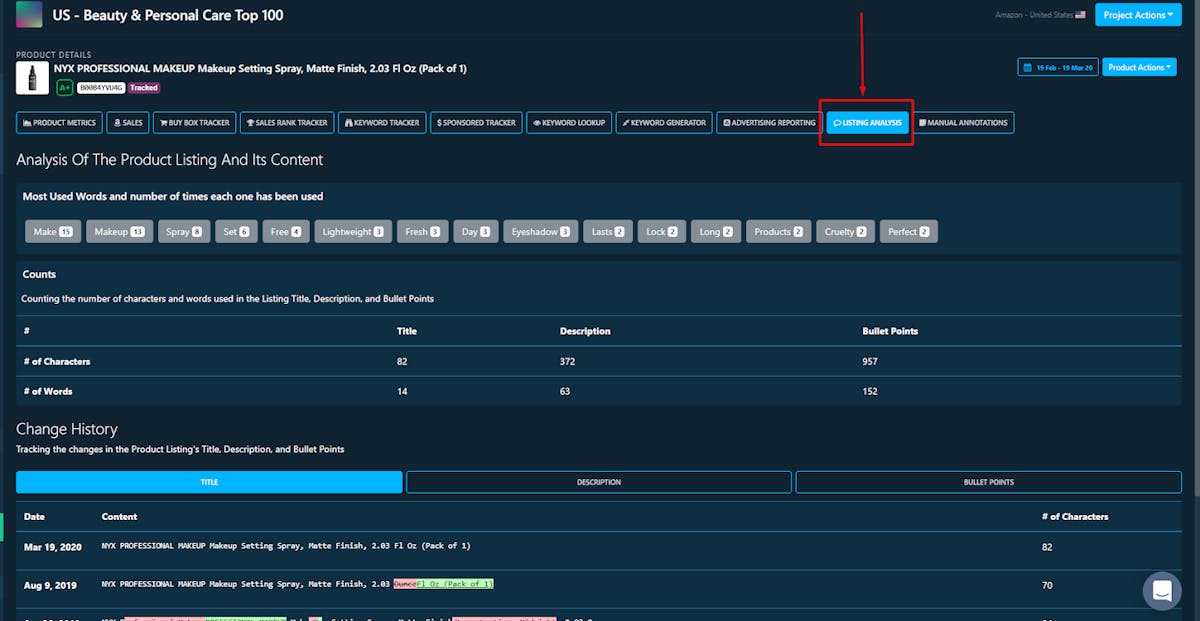Switch to Description change history tab
Screen dimensions: 1200x621
pyautogui.click(x=599, y=482)
